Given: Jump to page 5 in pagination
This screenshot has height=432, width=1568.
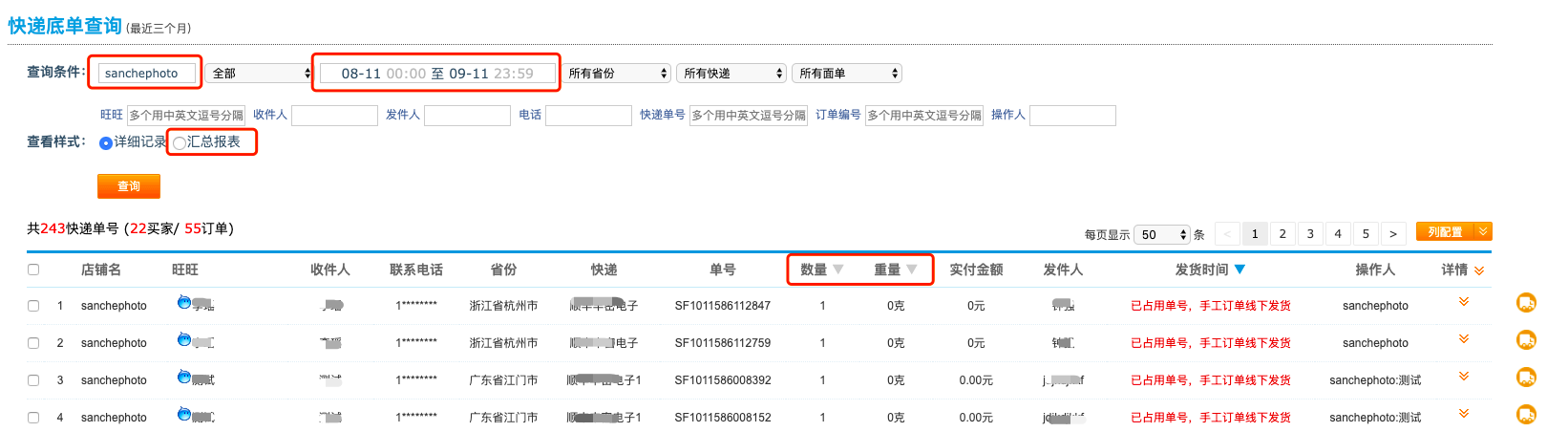Looking at the screenshot, I should tap(1366, 234).
